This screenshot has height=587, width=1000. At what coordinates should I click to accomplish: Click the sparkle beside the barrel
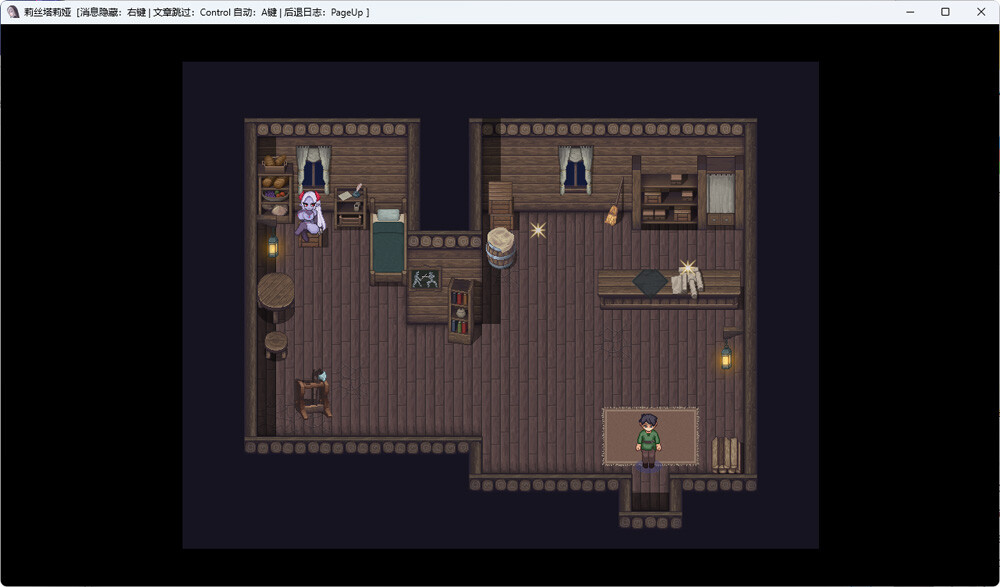point(538,230)
